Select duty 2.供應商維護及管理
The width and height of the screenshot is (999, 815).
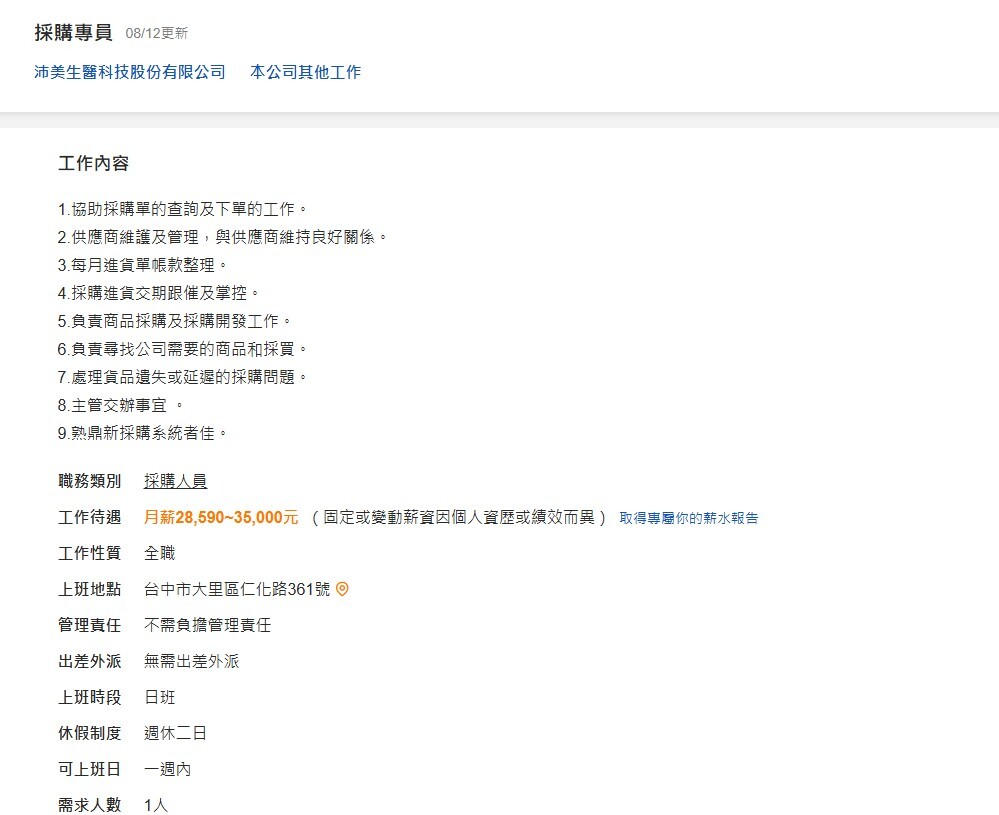click(222, 237)
